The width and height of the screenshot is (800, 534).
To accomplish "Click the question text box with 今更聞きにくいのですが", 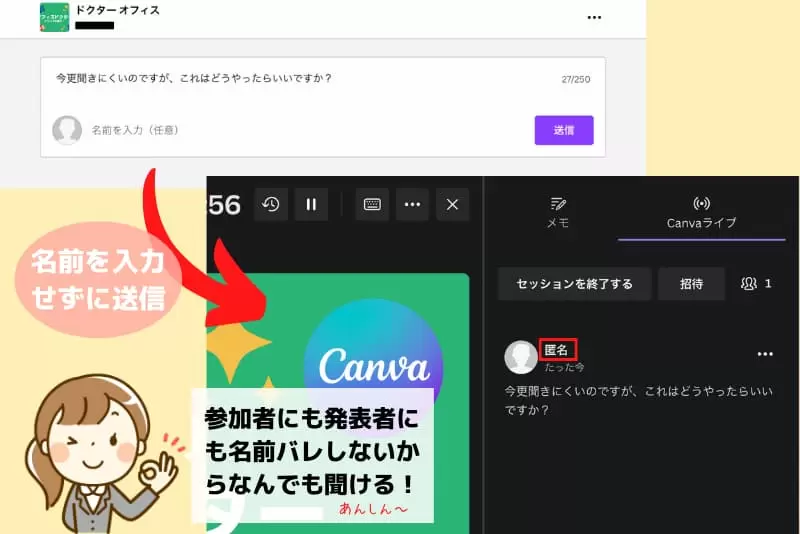I will point(194,78).
